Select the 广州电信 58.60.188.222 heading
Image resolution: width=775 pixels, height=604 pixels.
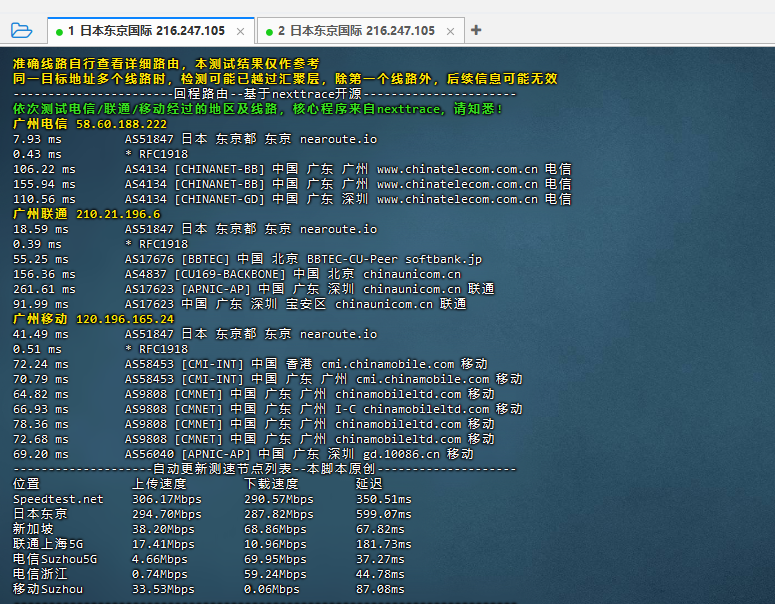(90, 124)
